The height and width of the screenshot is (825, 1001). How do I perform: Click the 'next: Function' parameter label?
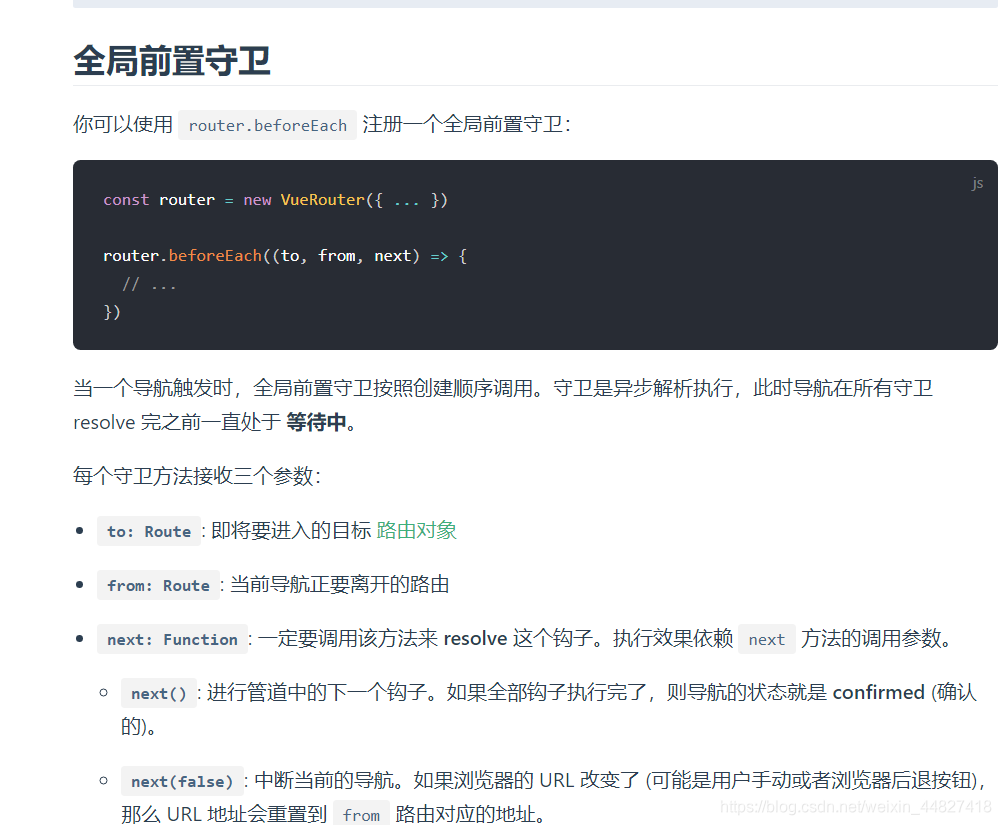[172, 639]
